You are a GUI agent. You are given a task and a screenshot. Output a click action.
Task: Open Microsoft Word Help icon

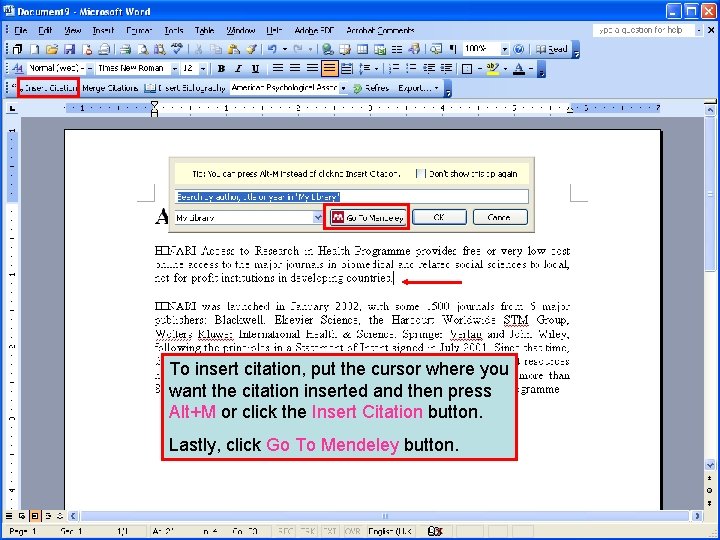coord(518,49)
